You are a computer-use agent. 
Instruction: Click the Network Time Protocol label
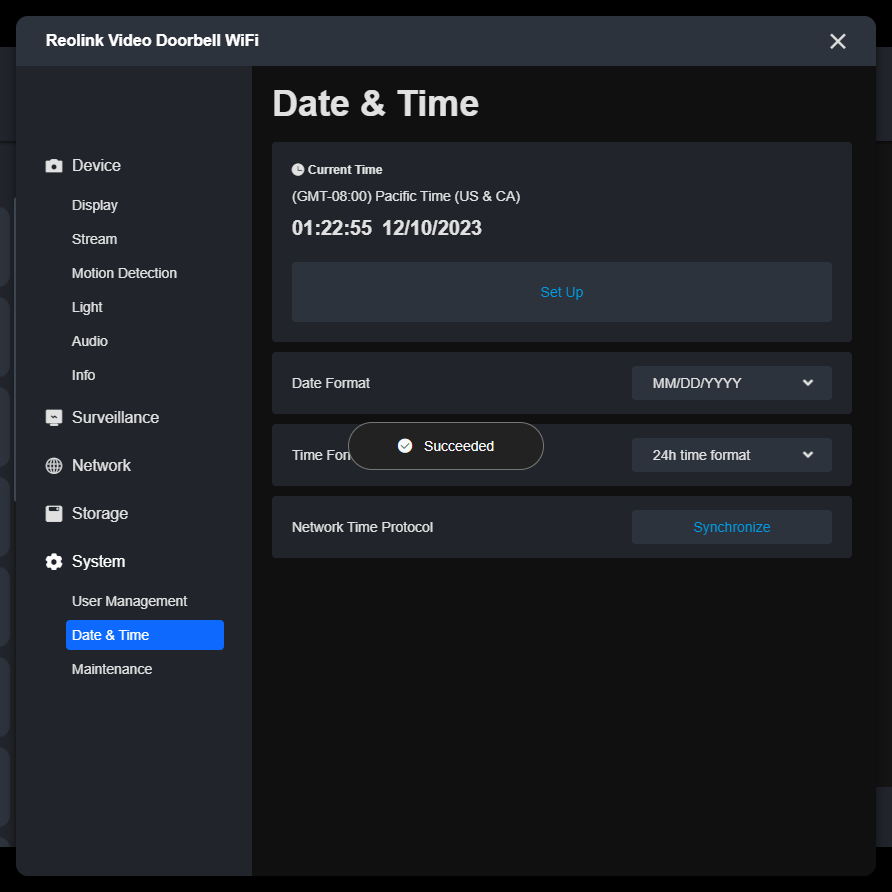click(362, 527)
